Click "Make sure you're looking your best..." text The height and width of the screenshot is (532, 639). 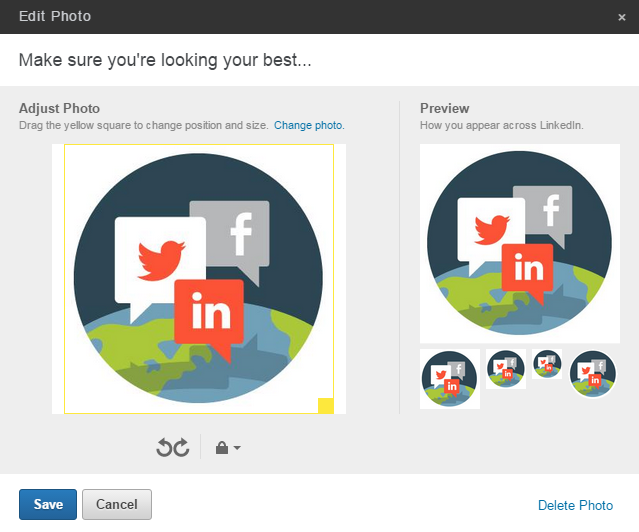(x=165, y=60)
